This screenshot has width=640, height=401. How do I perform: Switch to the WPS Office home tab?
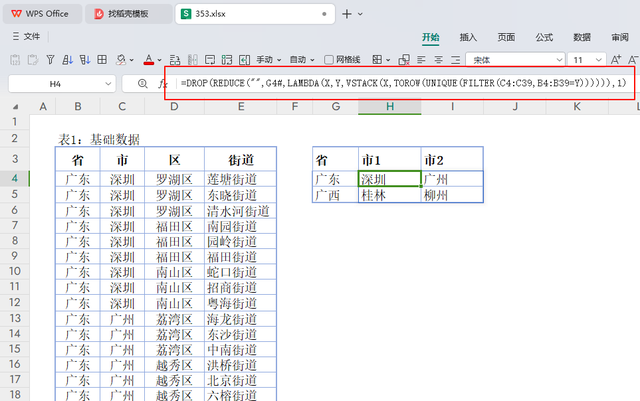[42, 14]
